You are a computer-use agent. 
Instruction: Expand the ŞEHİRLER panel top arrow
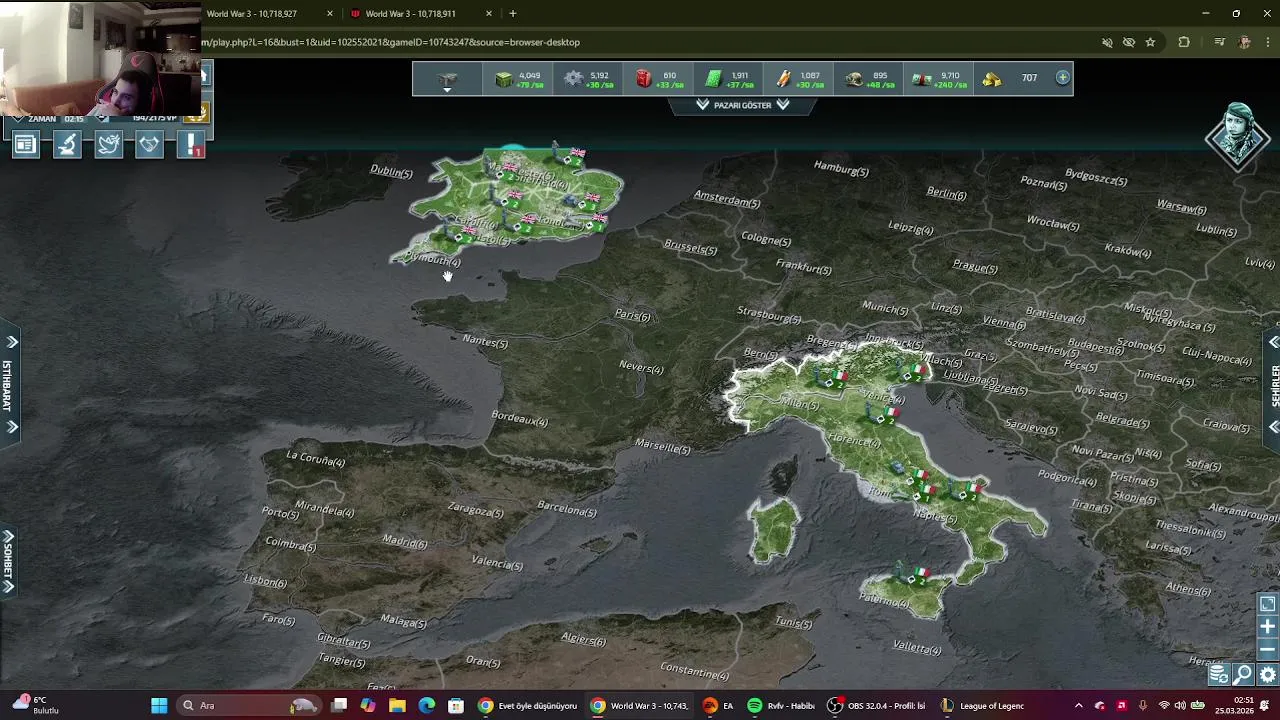coord(1273,342)
